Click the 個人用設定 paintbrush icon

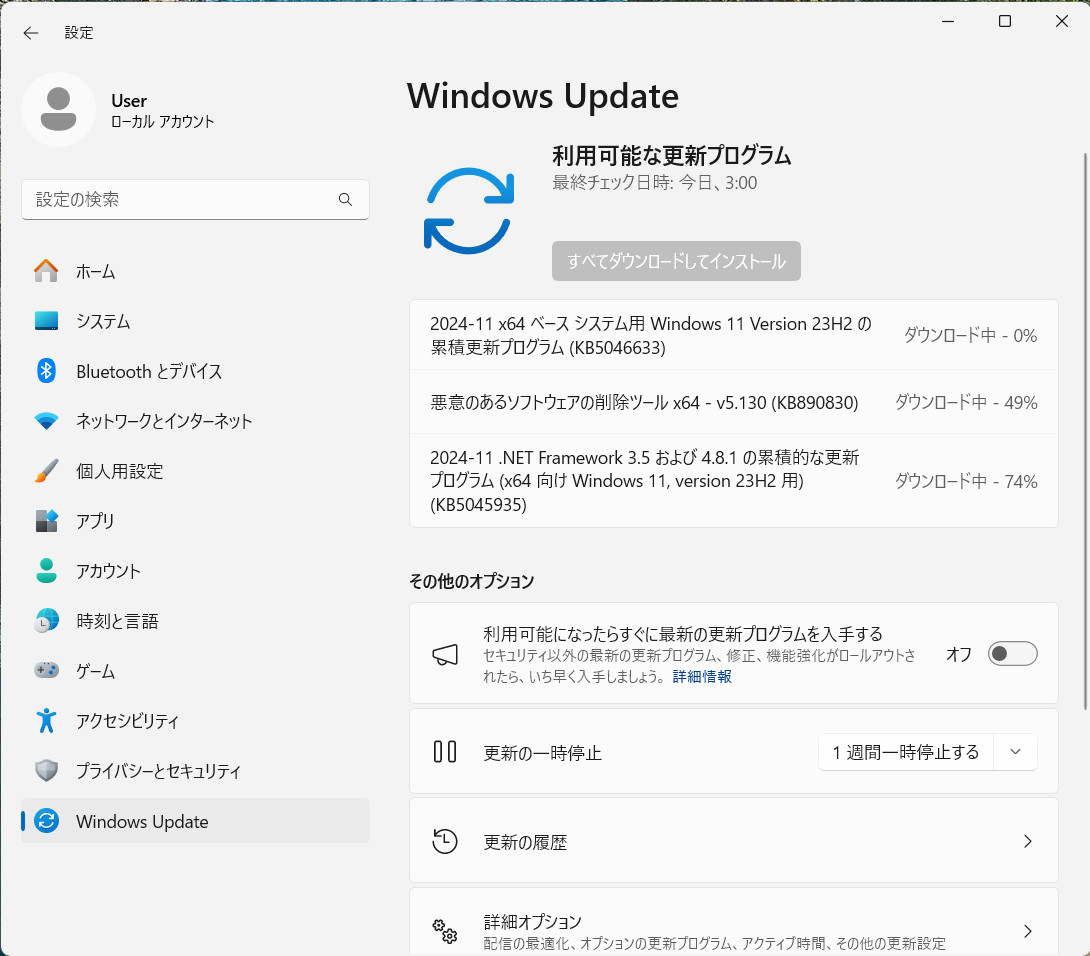[x=47, y=471]
